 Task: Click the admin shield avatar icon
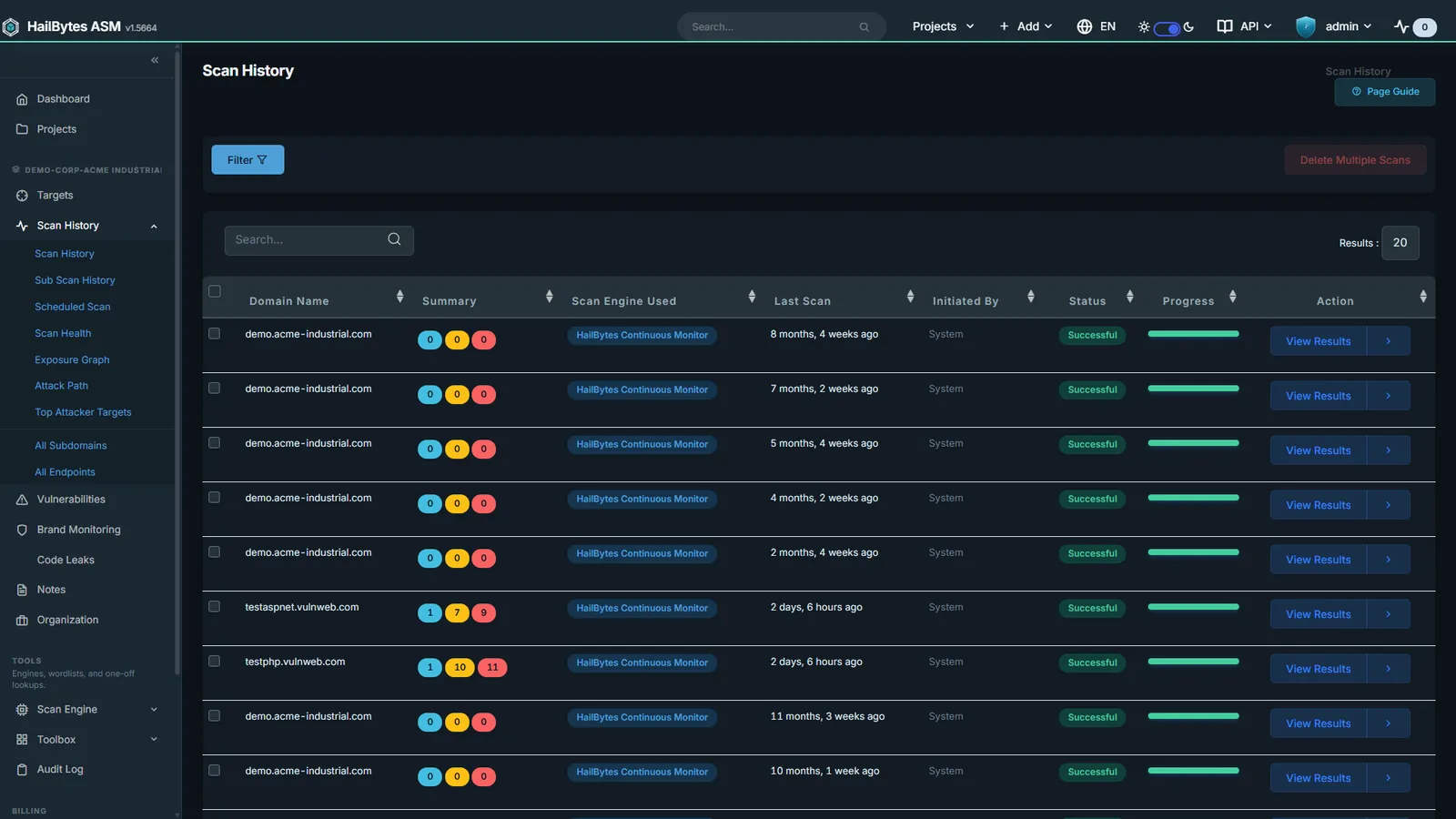(x=1306, y=26)
